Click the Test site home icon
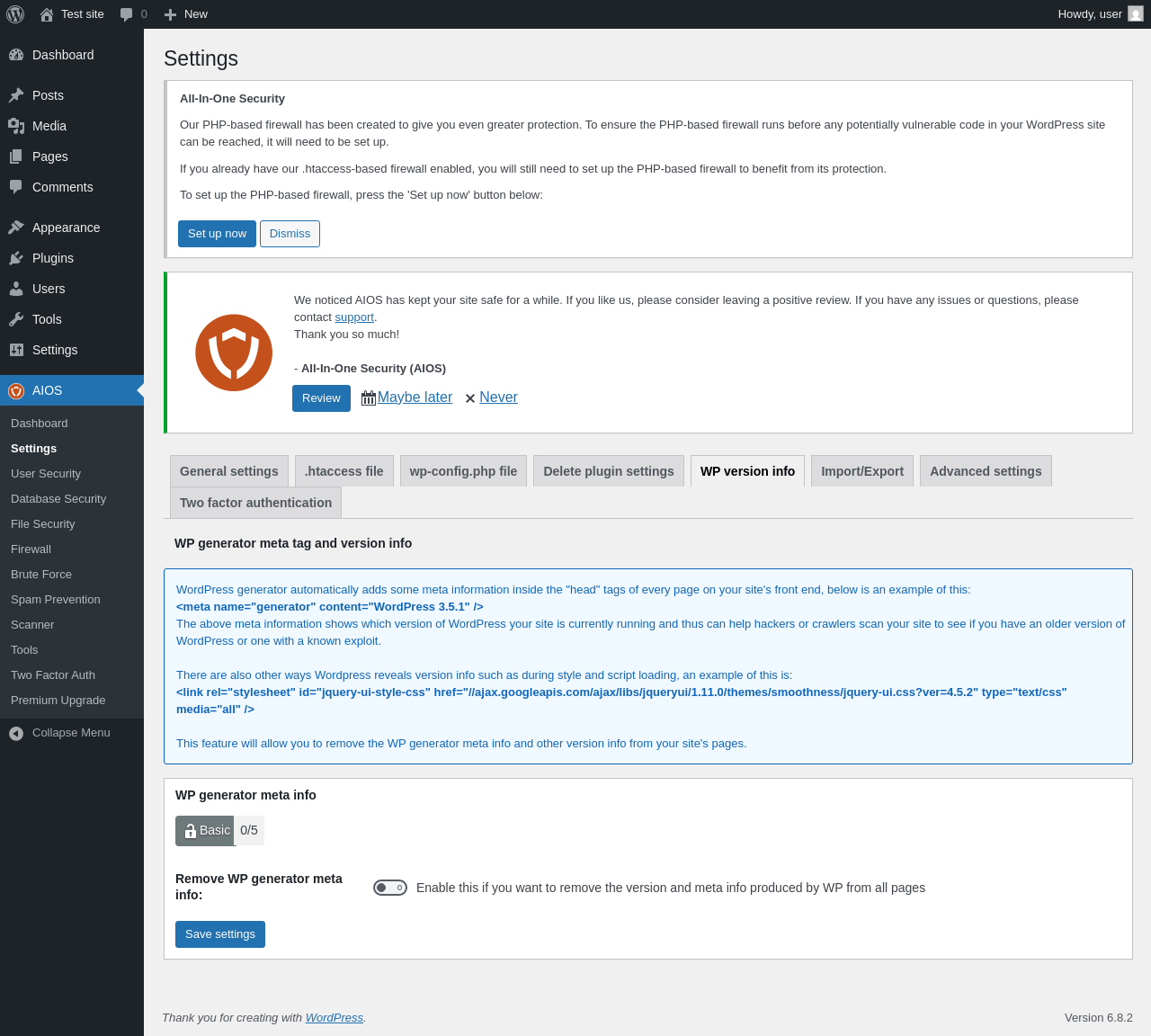Viewport: 1151px width, 1036px height. tap(47, 14)
